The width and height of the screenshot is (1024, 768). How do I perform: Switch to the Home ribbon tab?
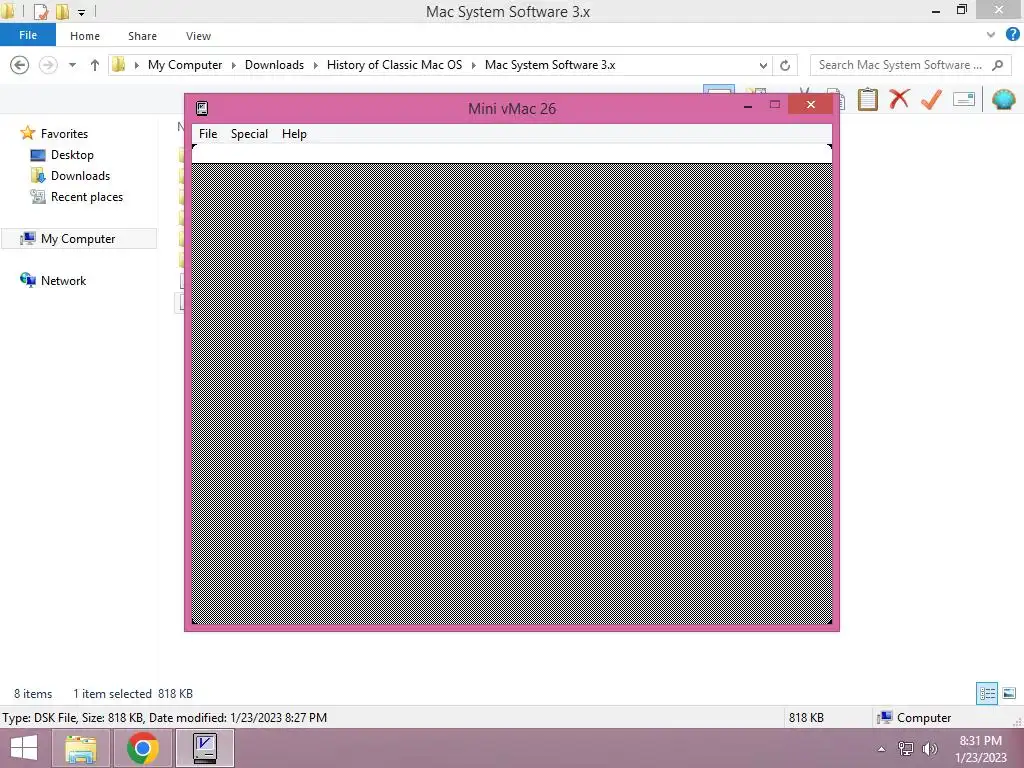tap(85, 36)
